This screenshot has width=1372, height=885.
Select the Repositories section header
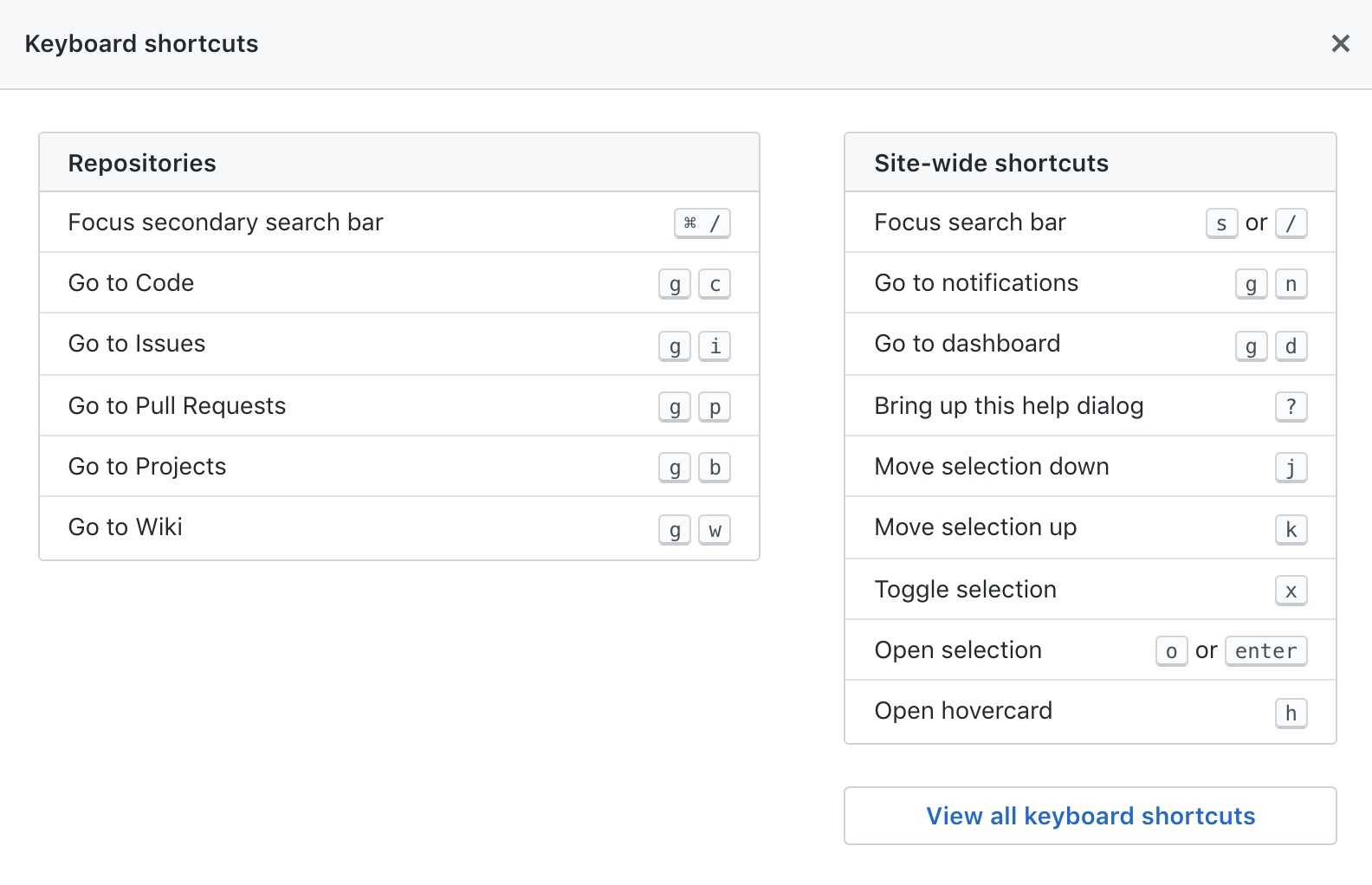pyautogui.click(x=142, y=163)
